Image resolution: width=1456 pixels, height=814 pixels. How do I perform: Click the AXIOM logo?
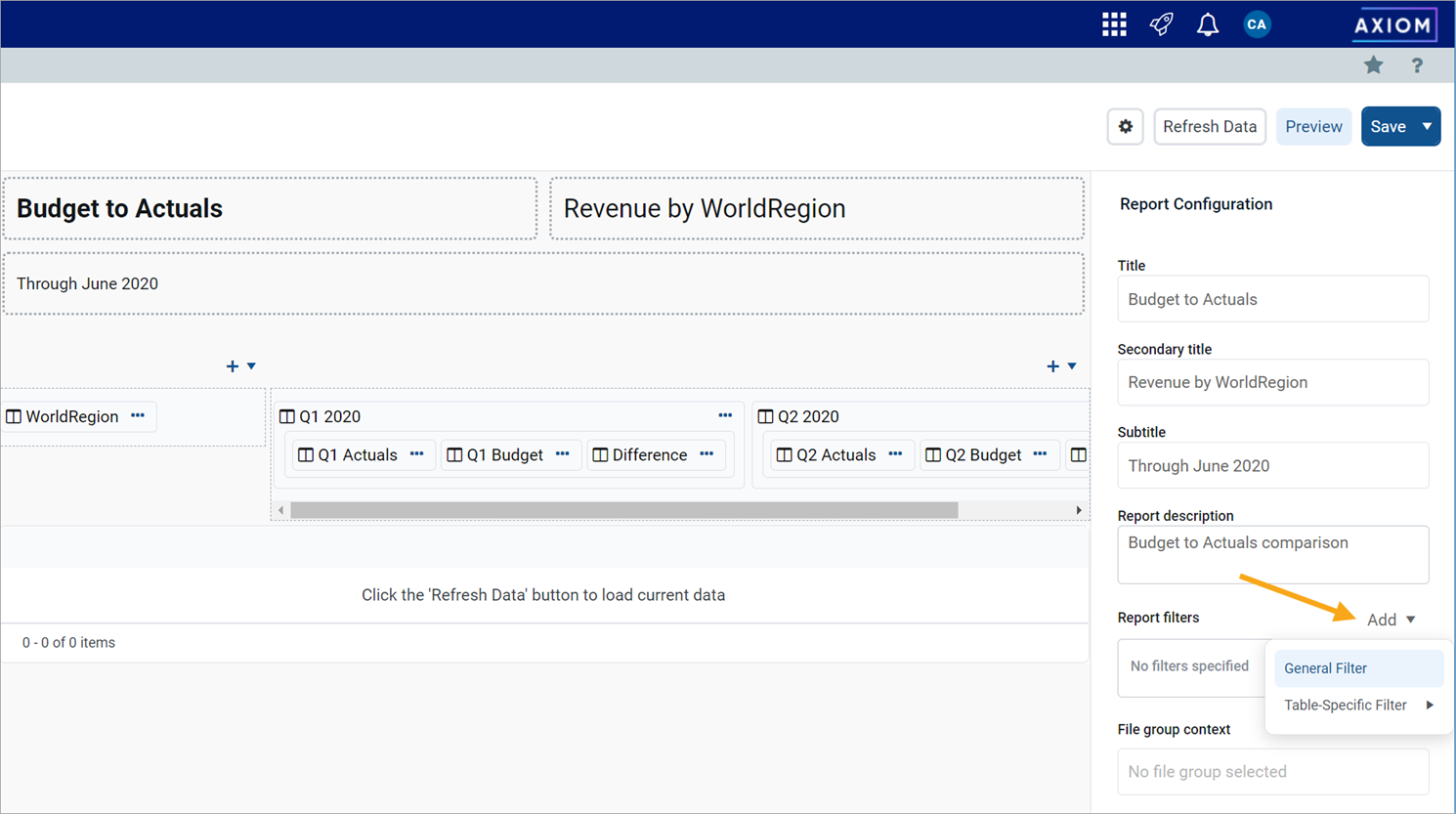point(1394,24)
